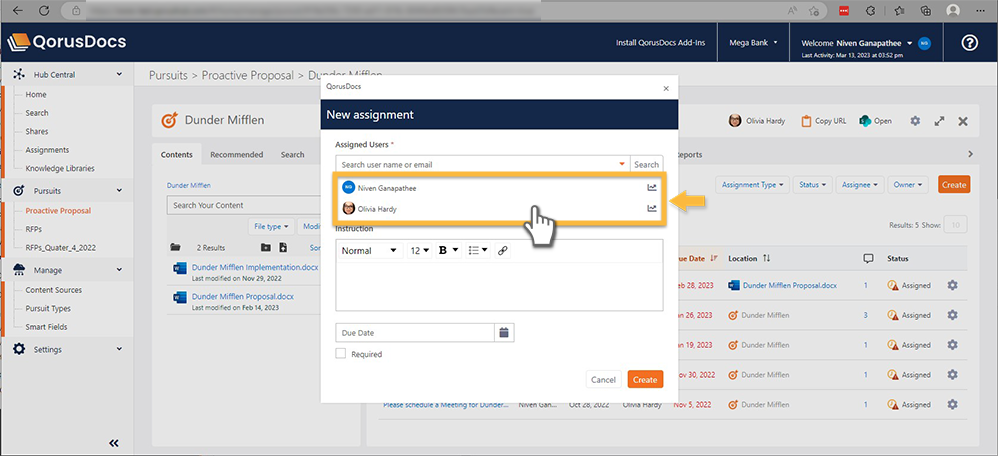The image size is (1000, 456).
Task: Click the comments column speech bubble icon
Action: tap(867, 258)
